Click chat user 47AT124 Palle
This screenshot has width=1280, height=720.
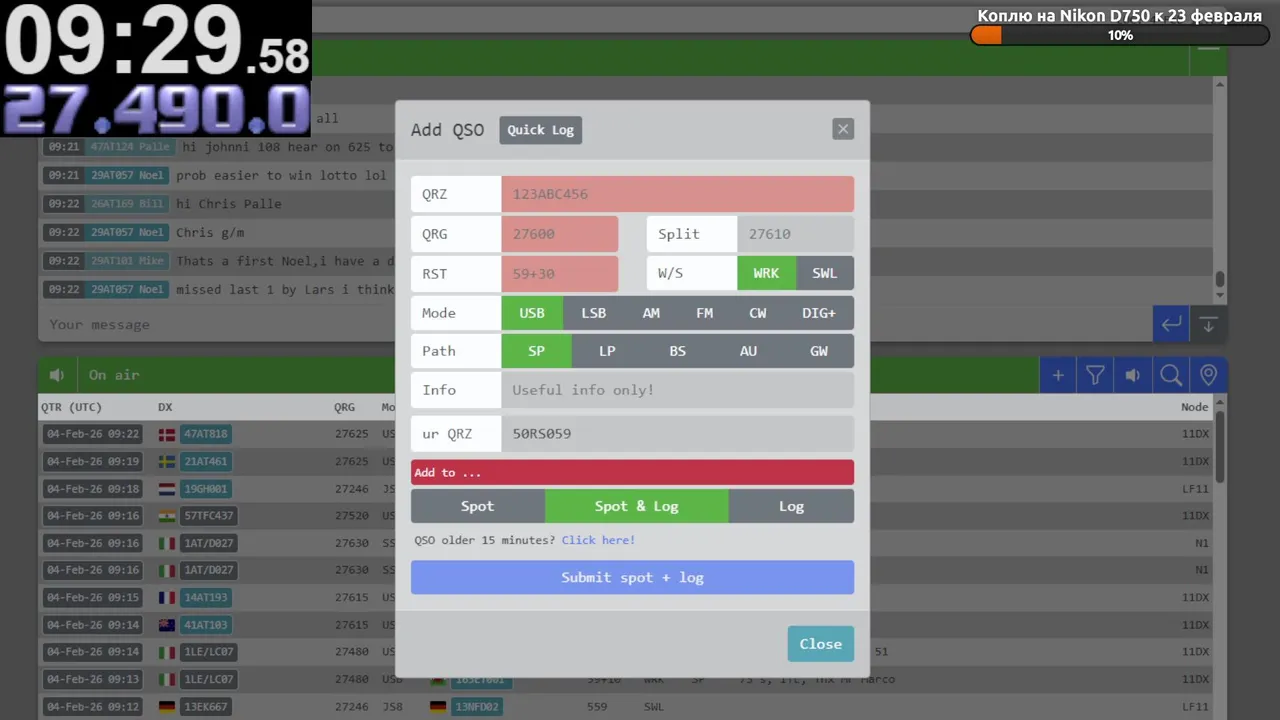[130, 146]
